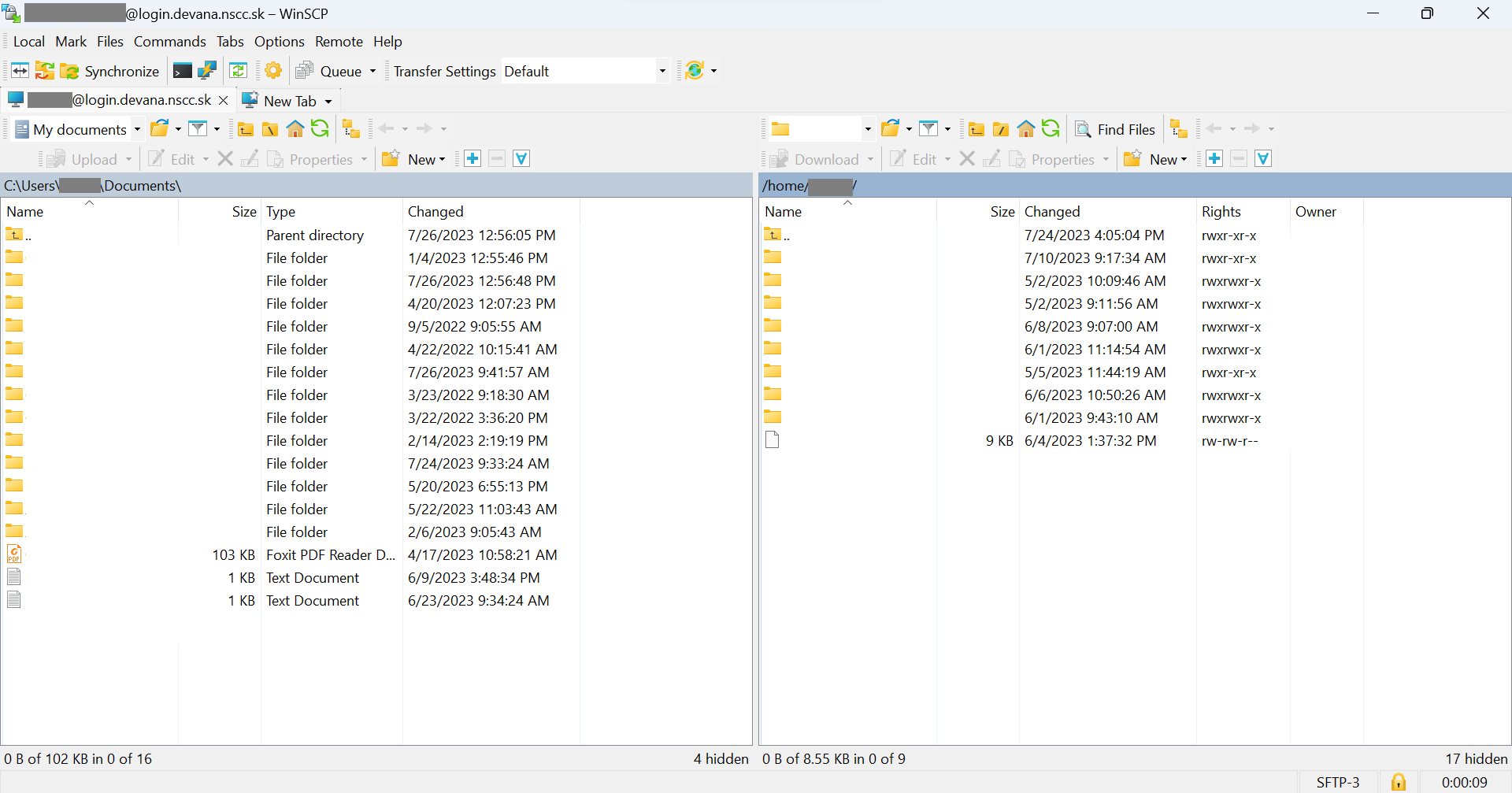Open Preferences gear icon
Viewport: 1512px width, 793px height.
click(273, 71)
